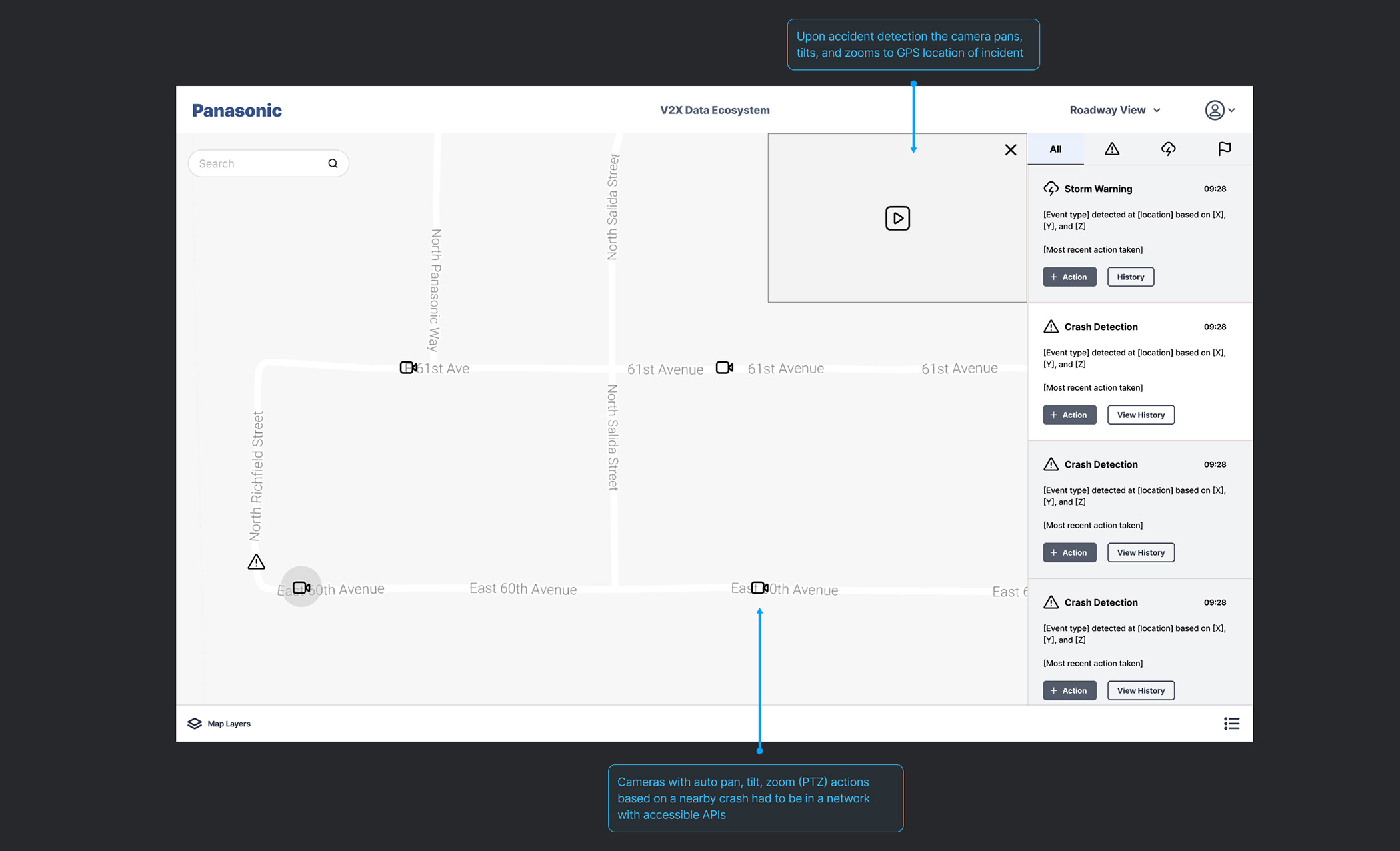Image resolution: width=1400 pixels, height=851 pixels.
Task: Show the storm weather events tab
Action: click(x=1168, y=149)
